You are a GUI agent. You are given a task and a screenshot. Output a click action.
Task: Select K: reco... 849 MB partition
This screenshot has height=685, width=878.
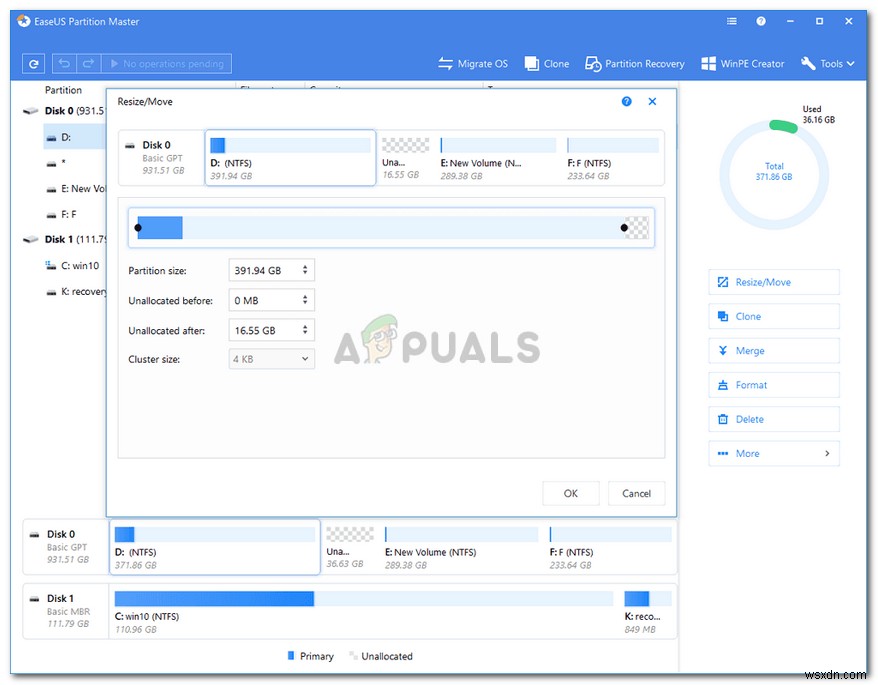tap(647, 613)
